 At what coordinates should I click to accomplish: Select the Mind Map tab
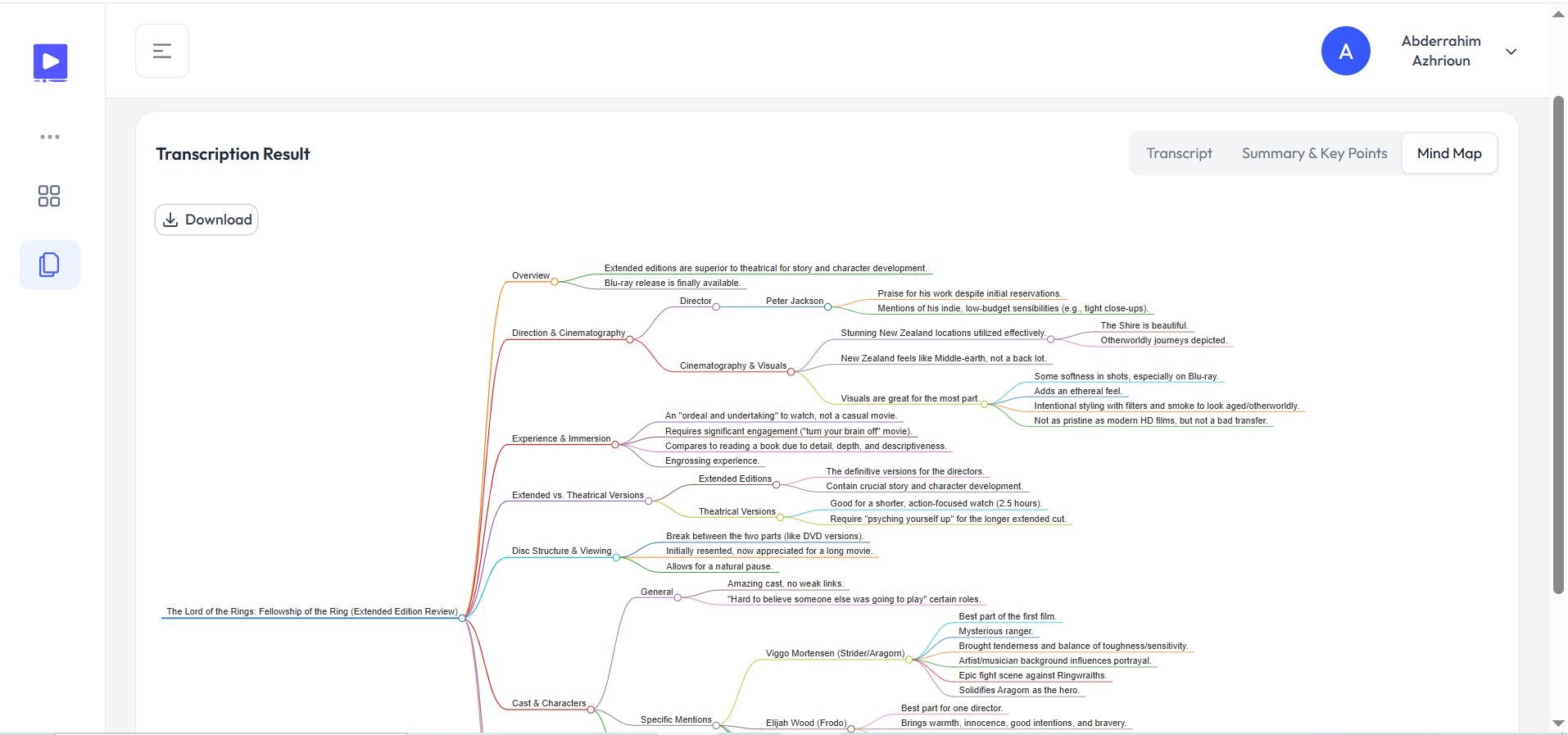pyautogui.click(x=1449, y=153)
